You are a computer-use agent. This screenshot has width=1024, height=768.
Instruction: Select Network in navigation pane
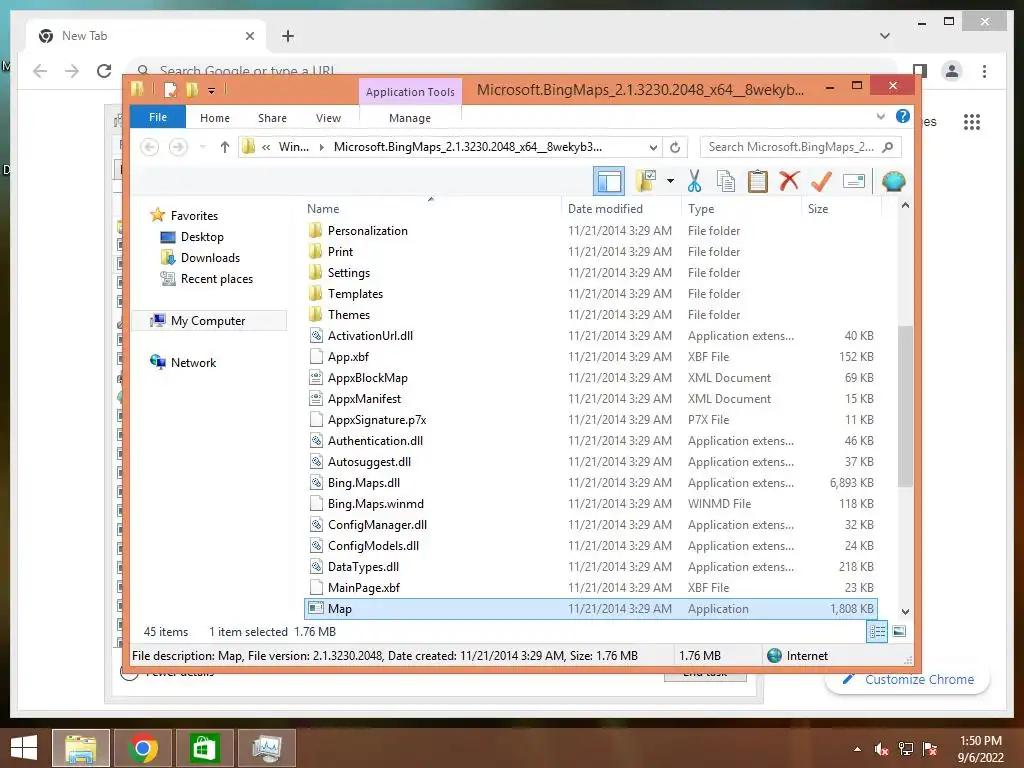193,362
